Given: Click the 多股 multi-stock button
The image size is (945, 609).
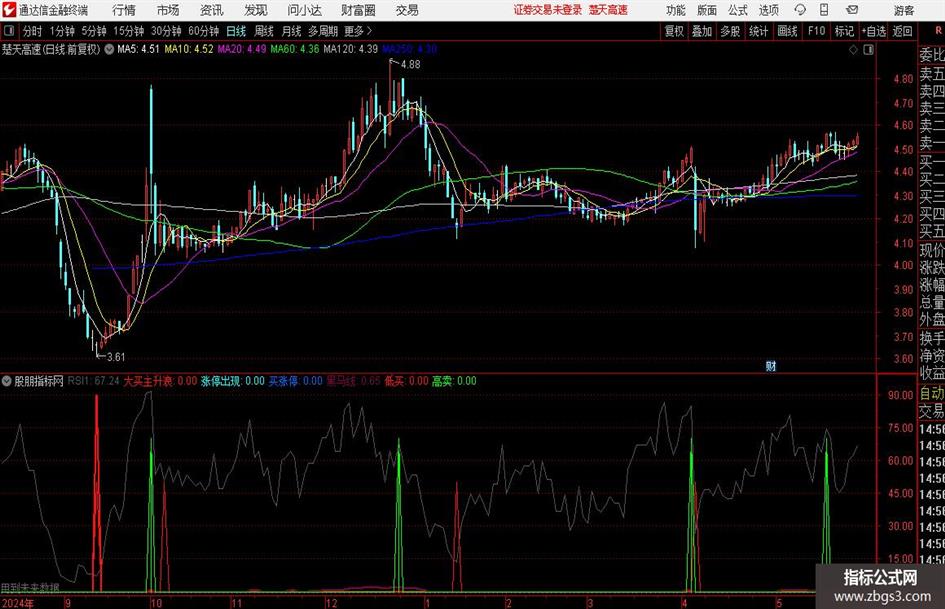Looking at the screenshot, I should (x=730, y=31).
